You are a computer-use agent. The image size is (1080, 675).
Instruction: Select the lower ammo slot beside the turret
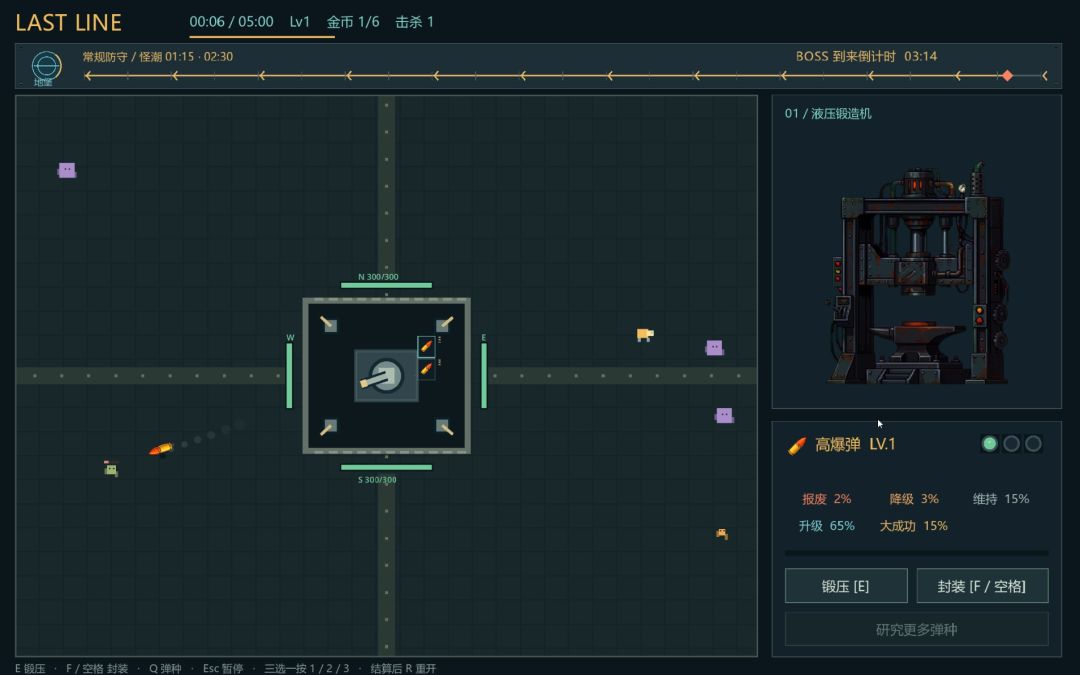coord(426,368)
